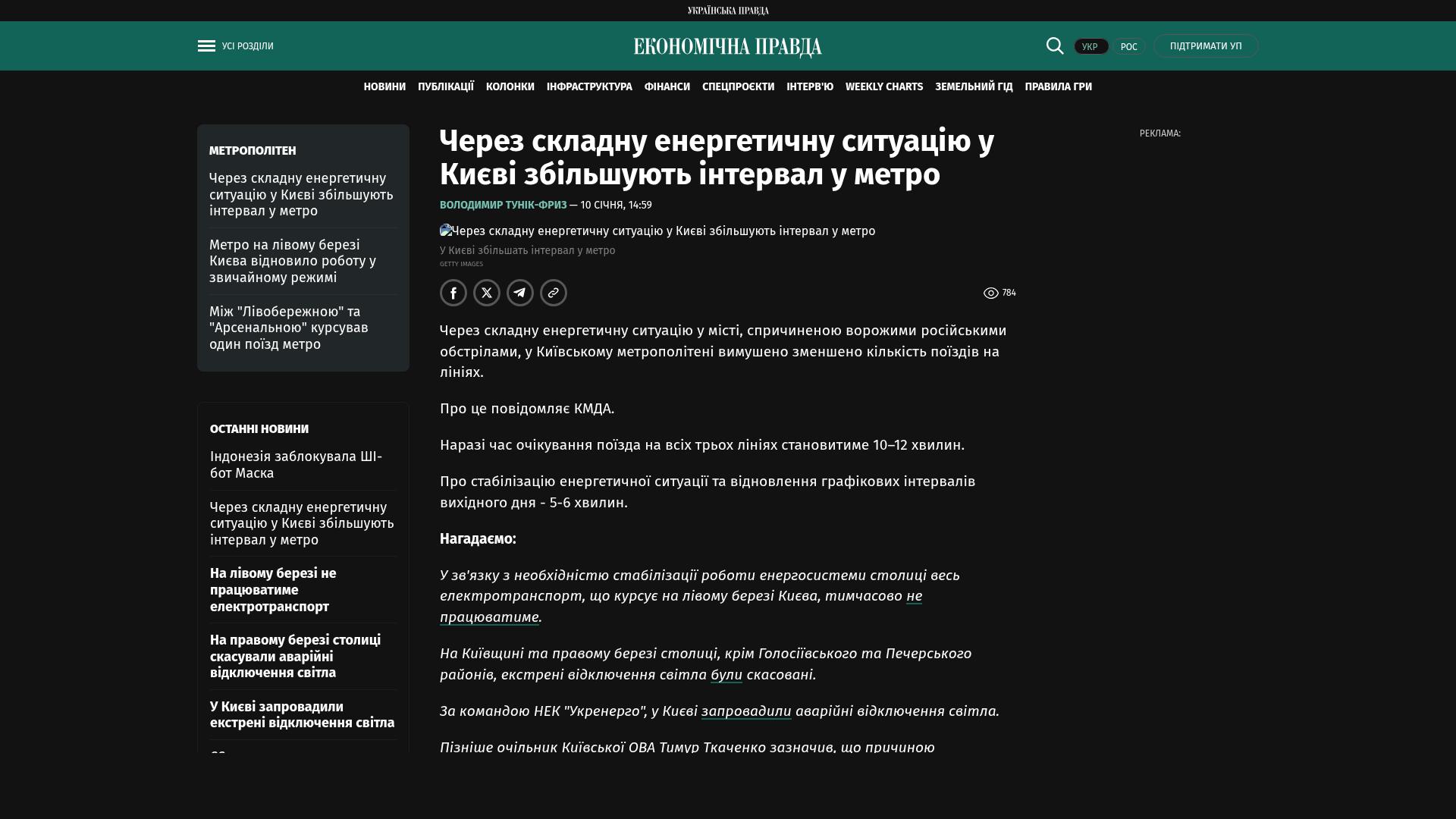Open author Володимир Тунік-Фриз page
Screen dimensions: 1456x819
pos(503,206)
